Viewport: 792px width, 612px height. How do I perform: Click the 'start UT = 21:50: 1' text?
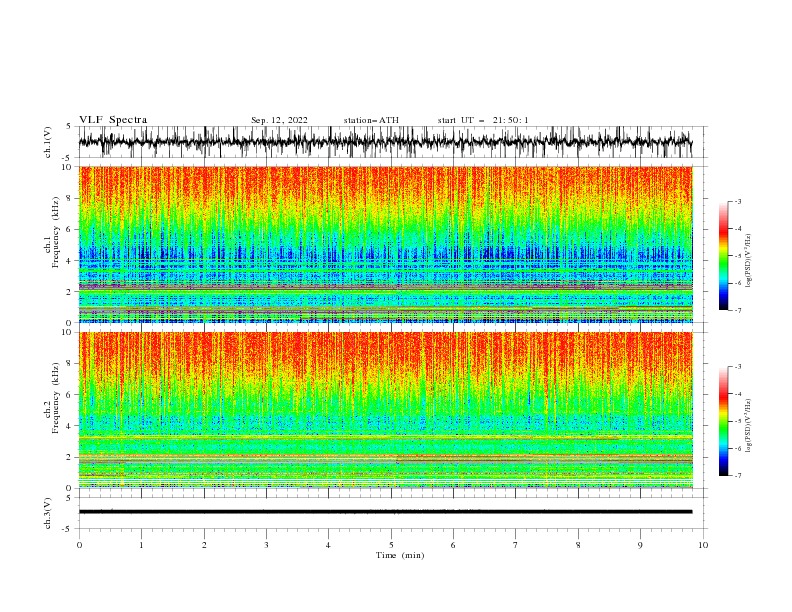point(483,120)
